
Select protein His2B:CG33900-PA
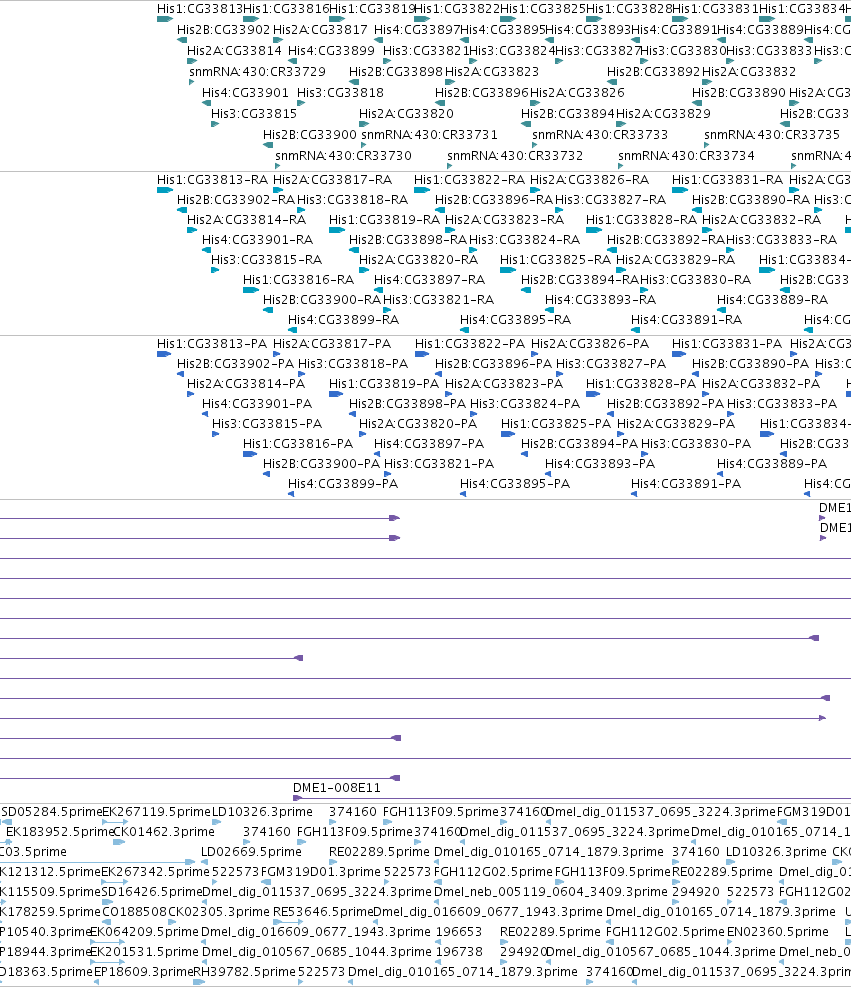pos(321,463)
